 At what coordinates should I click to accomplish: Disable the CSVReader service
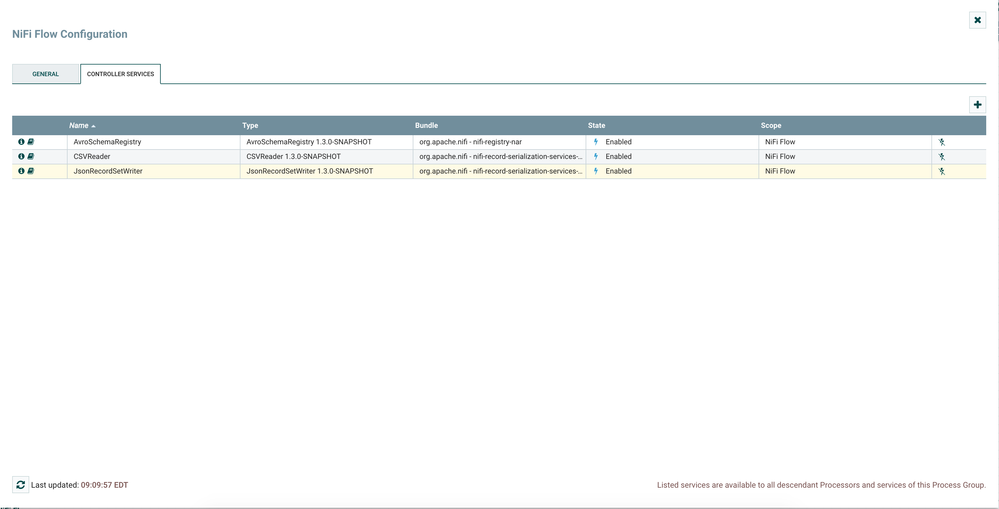942,157
